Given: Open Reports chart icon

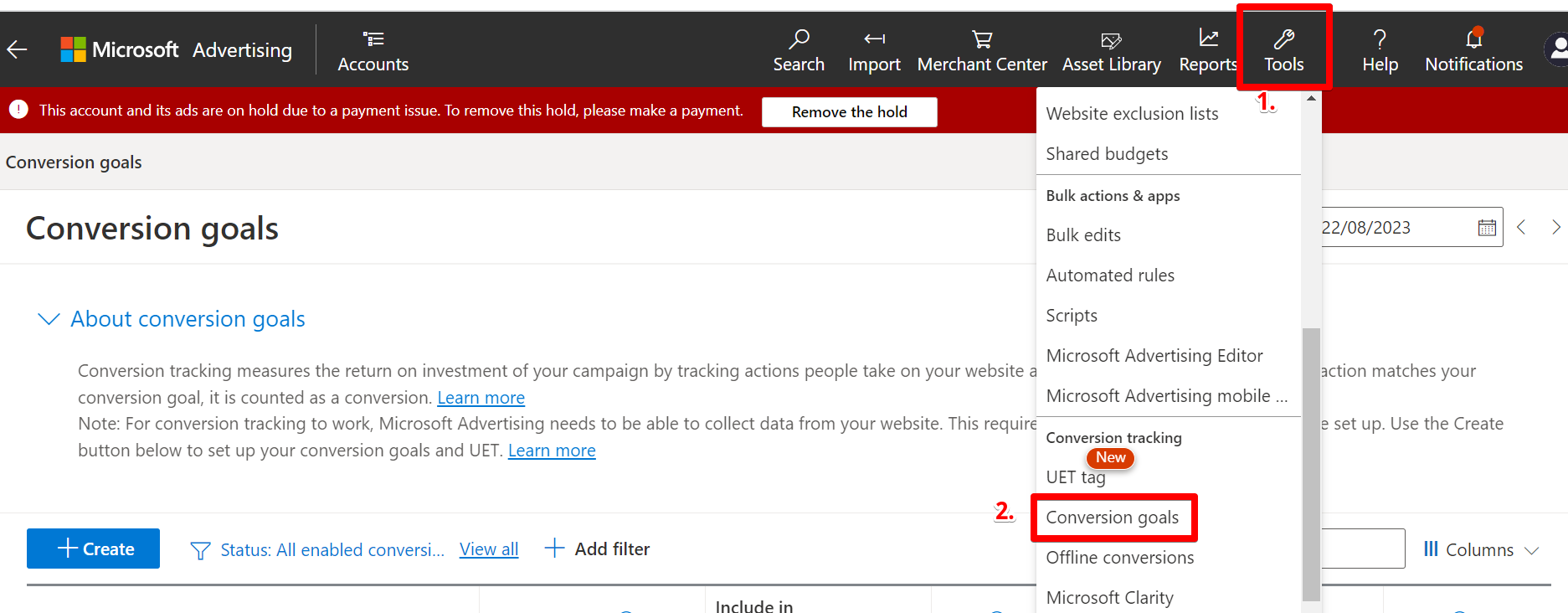Looking at the screenshot, I should click(1208, 38).
